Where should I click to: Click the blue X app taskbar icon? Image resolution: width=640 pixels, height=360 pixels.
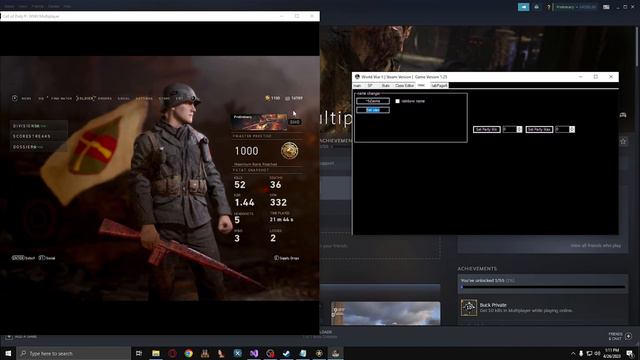click(x=238, y=353)
